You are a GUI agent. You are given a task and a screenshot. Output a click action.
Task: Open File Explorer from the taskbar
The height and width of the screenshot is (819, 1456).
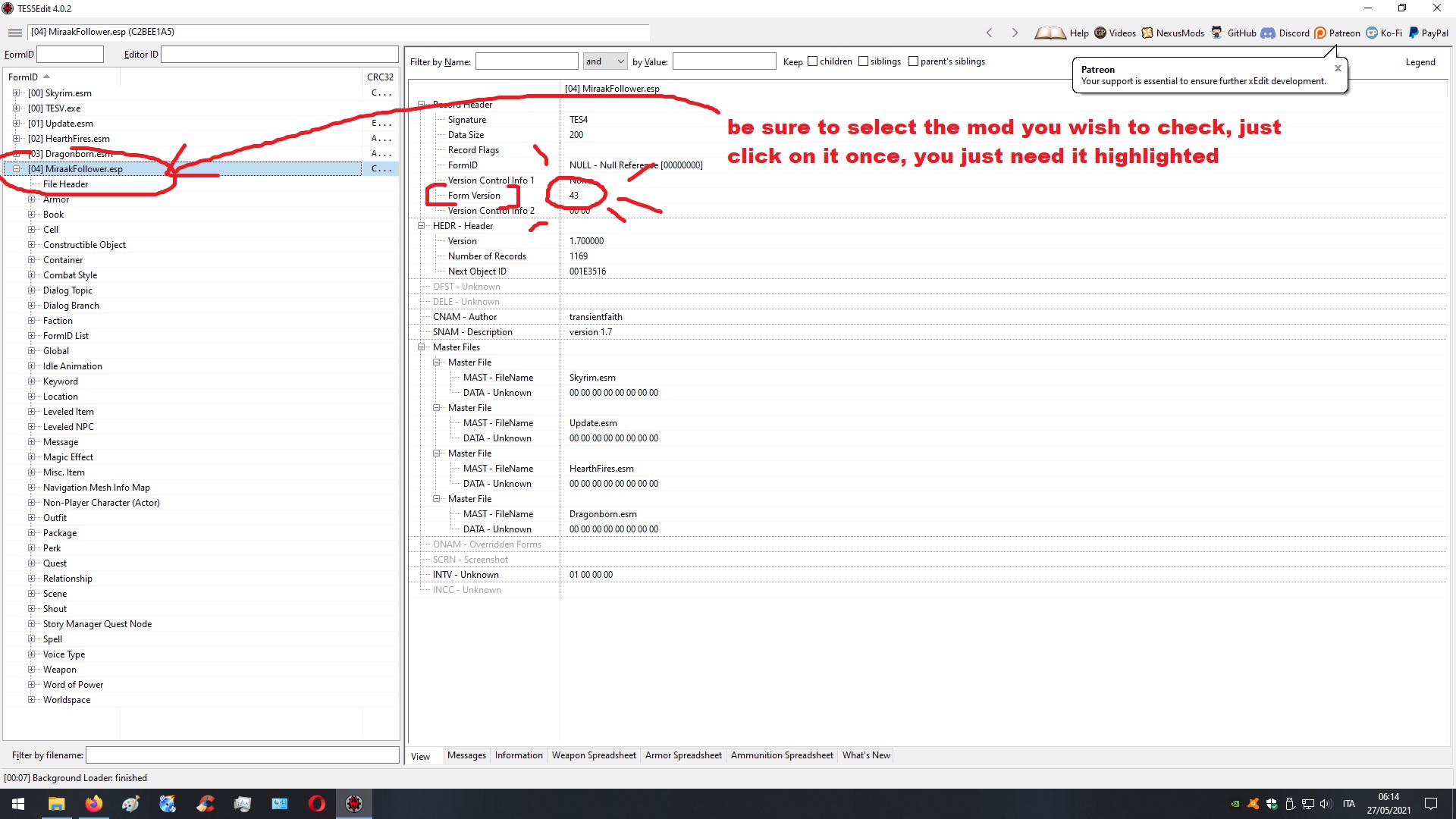pyautogui.click(x=56, y=804)
